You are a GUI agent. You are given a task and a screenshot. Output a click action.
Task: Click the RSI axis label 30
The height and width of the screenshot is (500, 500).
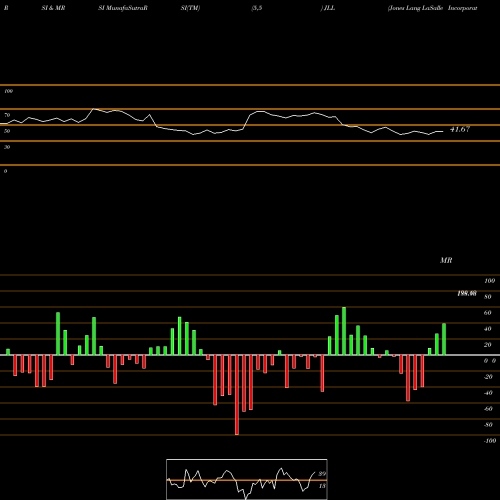point(7,147)
